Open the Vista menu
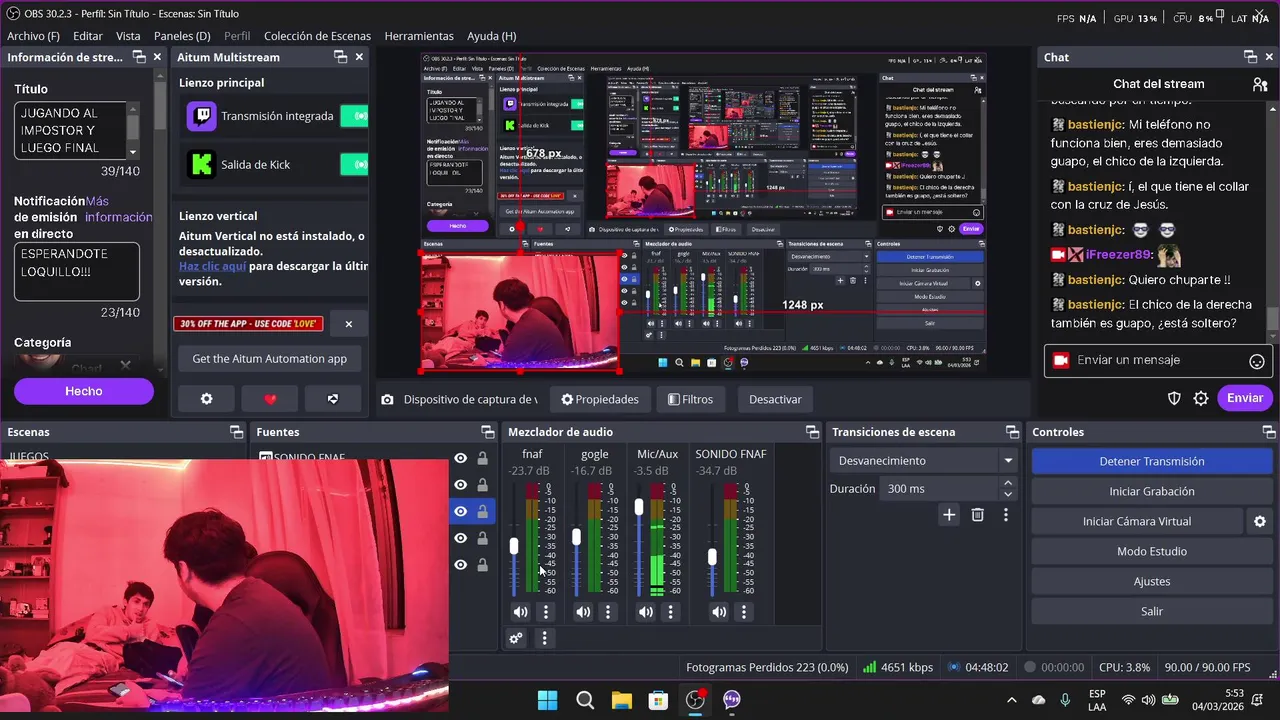This screenshot has width=1280, height=720. tap(128, 36)
